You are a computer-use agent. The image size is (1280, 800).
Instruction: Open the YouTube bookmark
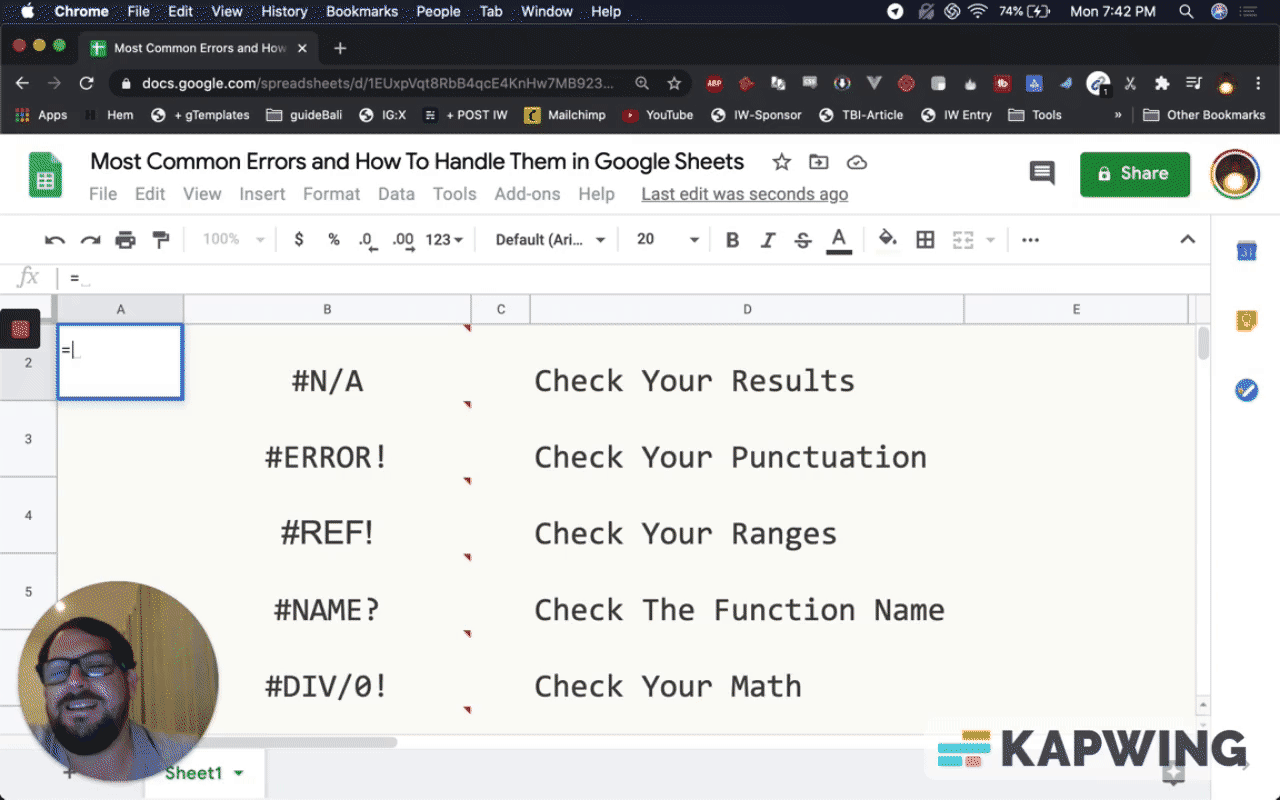pos(658,115)
